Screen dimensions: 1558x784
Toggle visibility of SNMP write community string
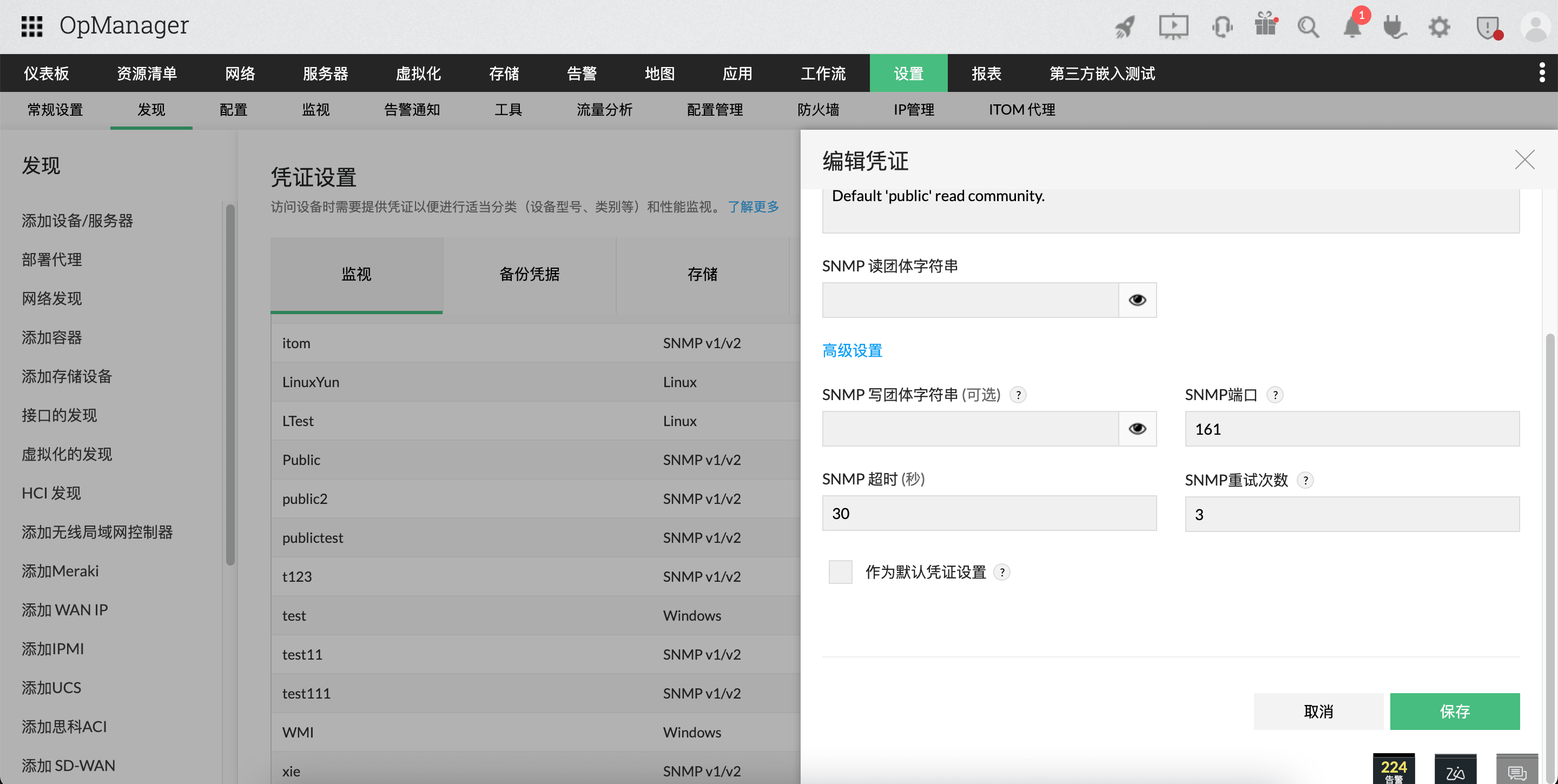[1138, 428]
